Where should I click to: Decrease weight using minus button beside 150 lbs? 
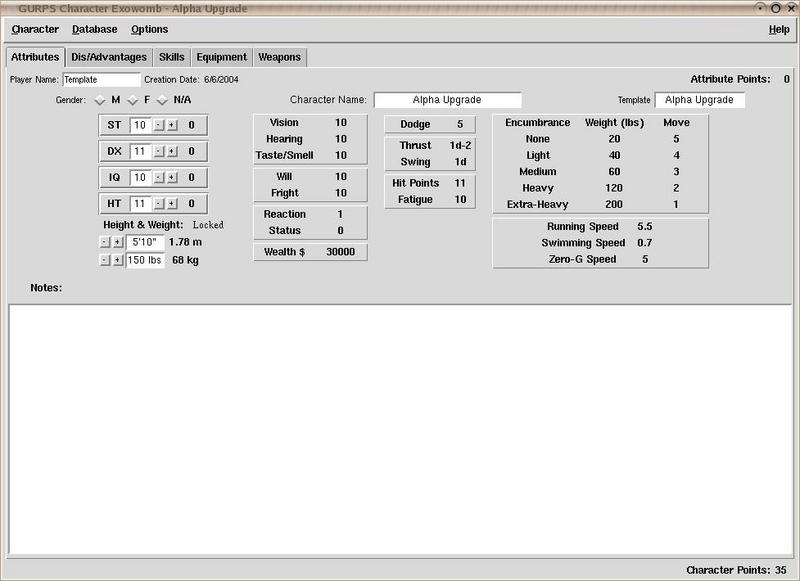(105, 260)
